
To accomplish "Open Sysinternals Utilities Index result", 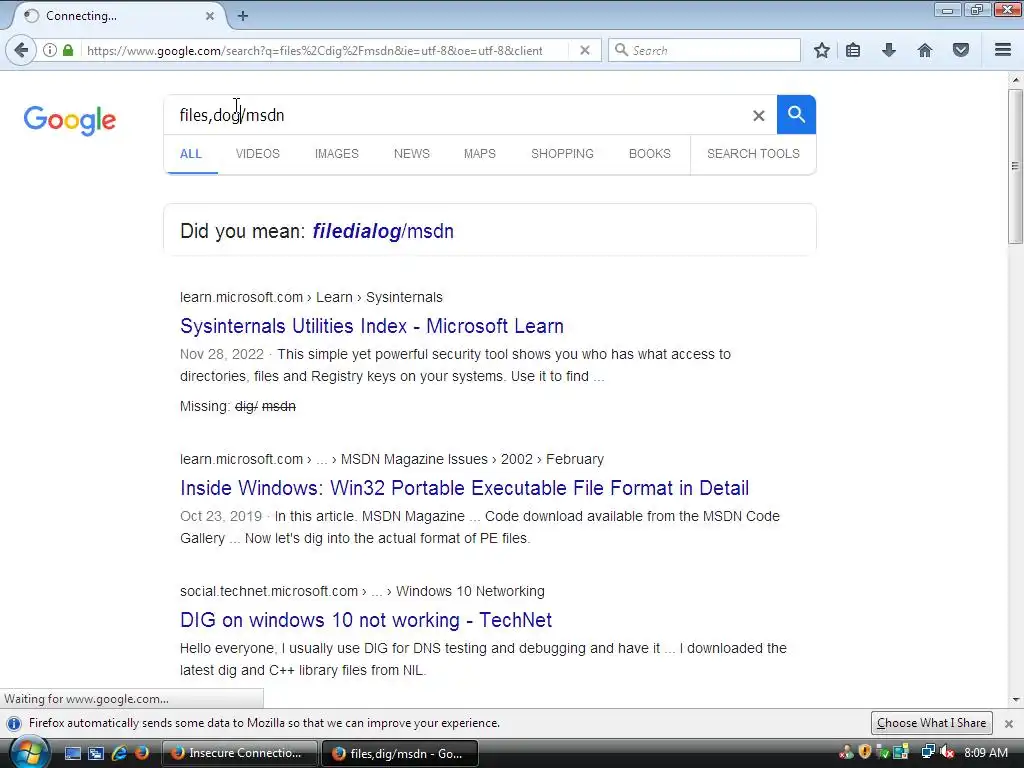I will point(372,326).
